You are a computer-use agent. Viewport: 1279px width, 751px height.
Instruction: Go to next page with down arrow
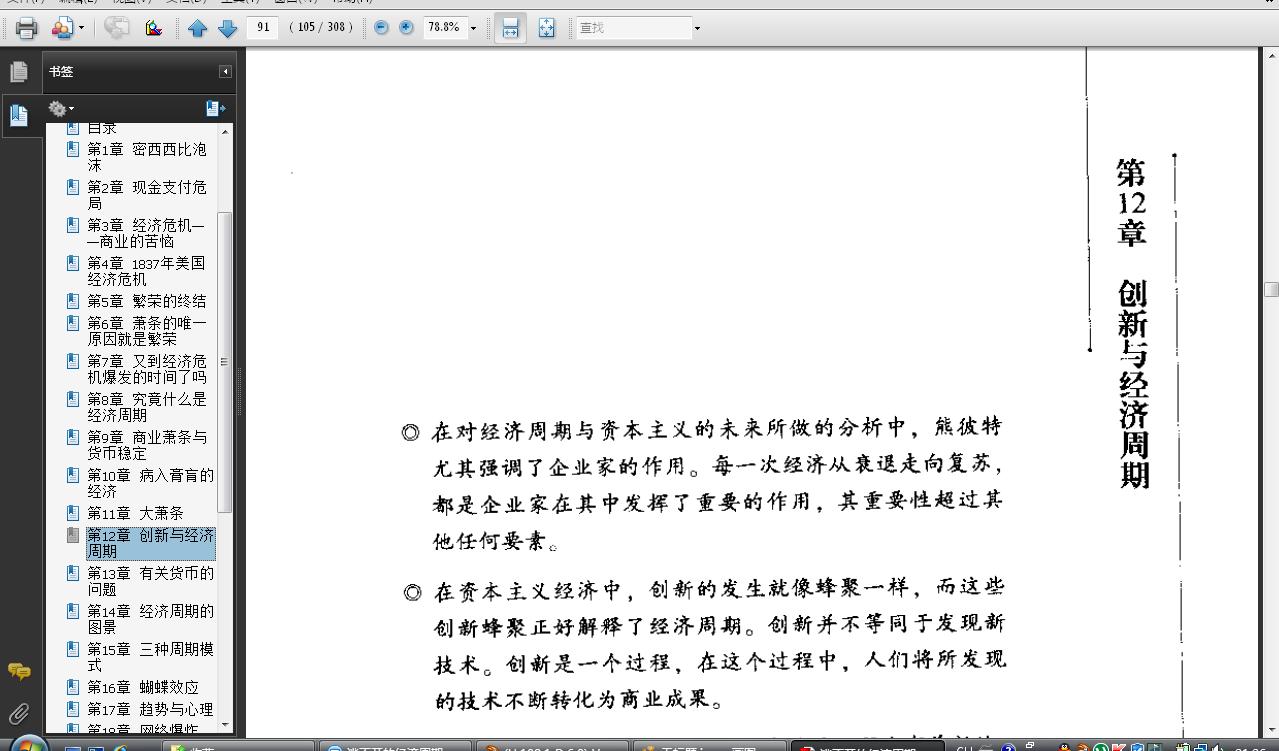pyautogui.click(x=228, y=28)
